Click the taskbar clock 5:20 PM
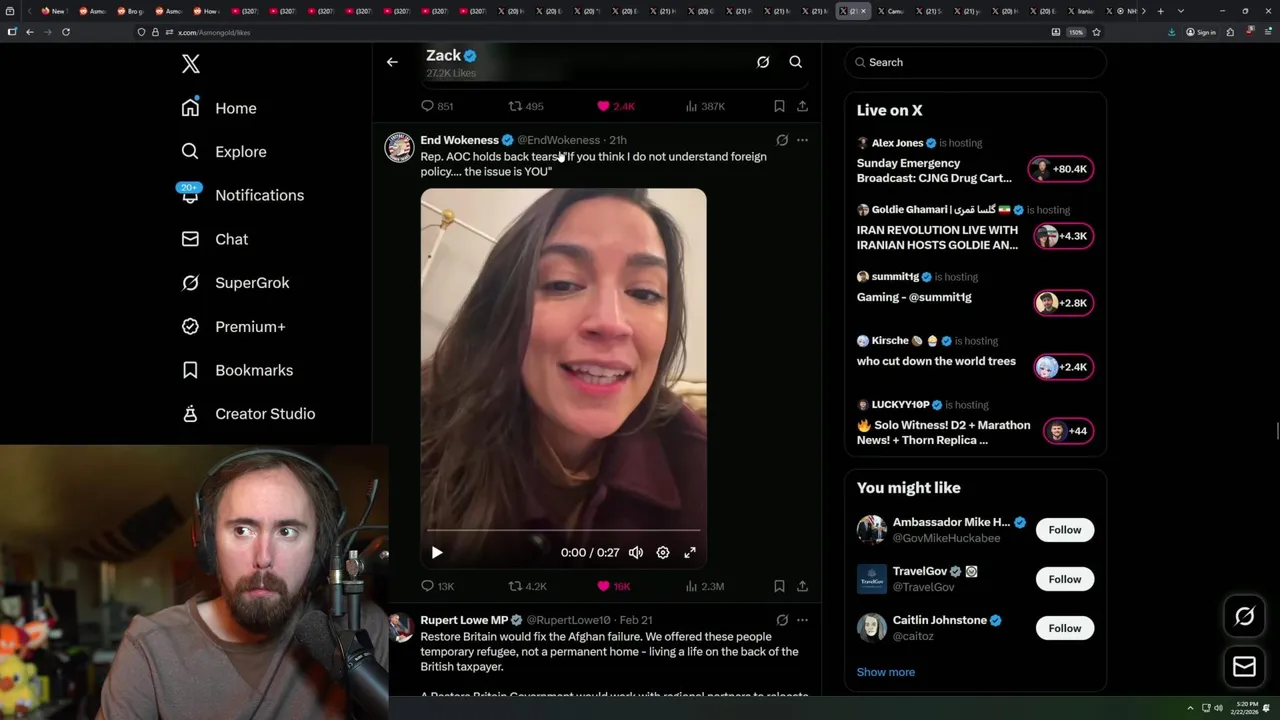 (x=1246, y=708)
